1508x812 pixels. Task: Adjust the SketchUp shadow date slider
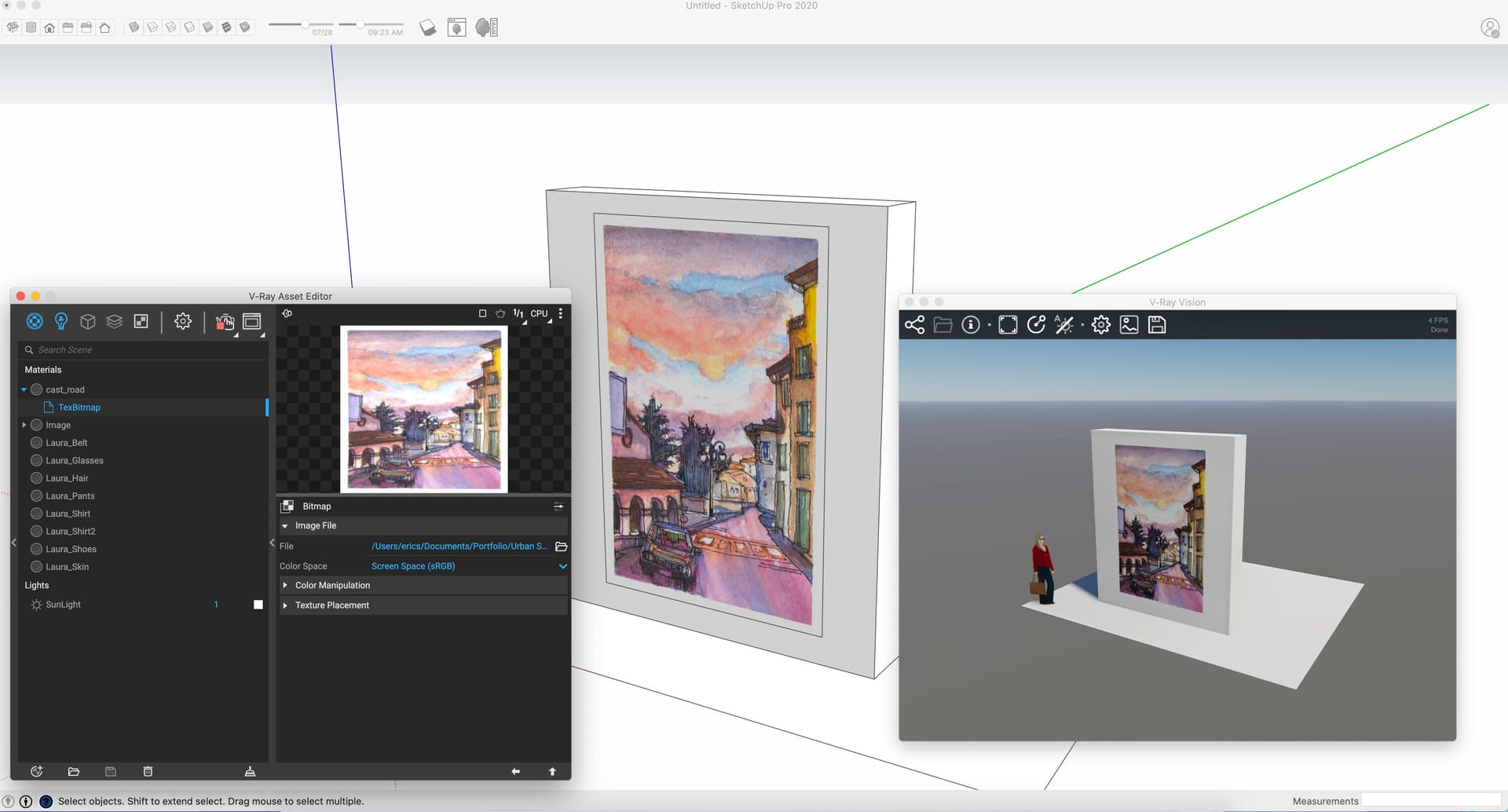pyautogui.click(x=305, y=25)
